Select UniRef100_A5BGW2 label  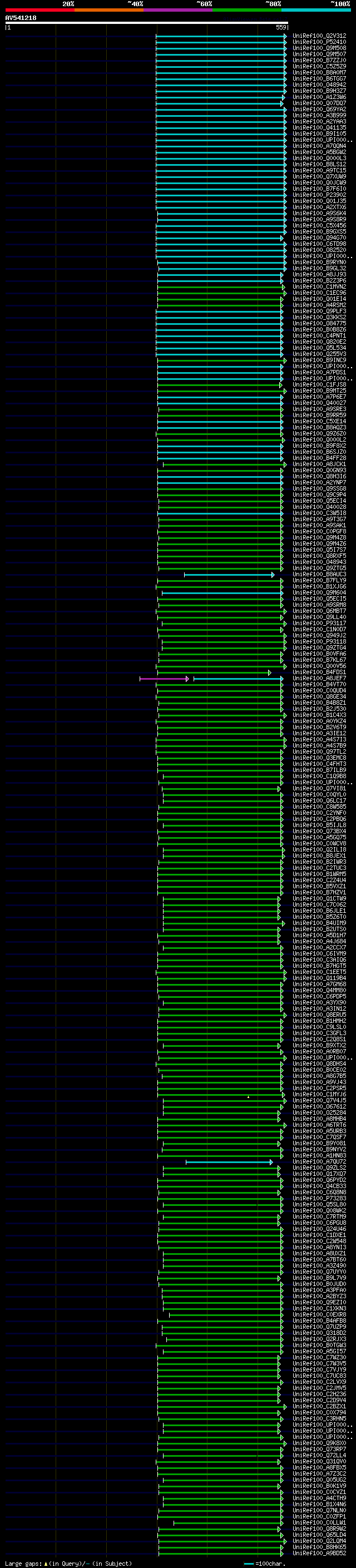click(319, 152)
